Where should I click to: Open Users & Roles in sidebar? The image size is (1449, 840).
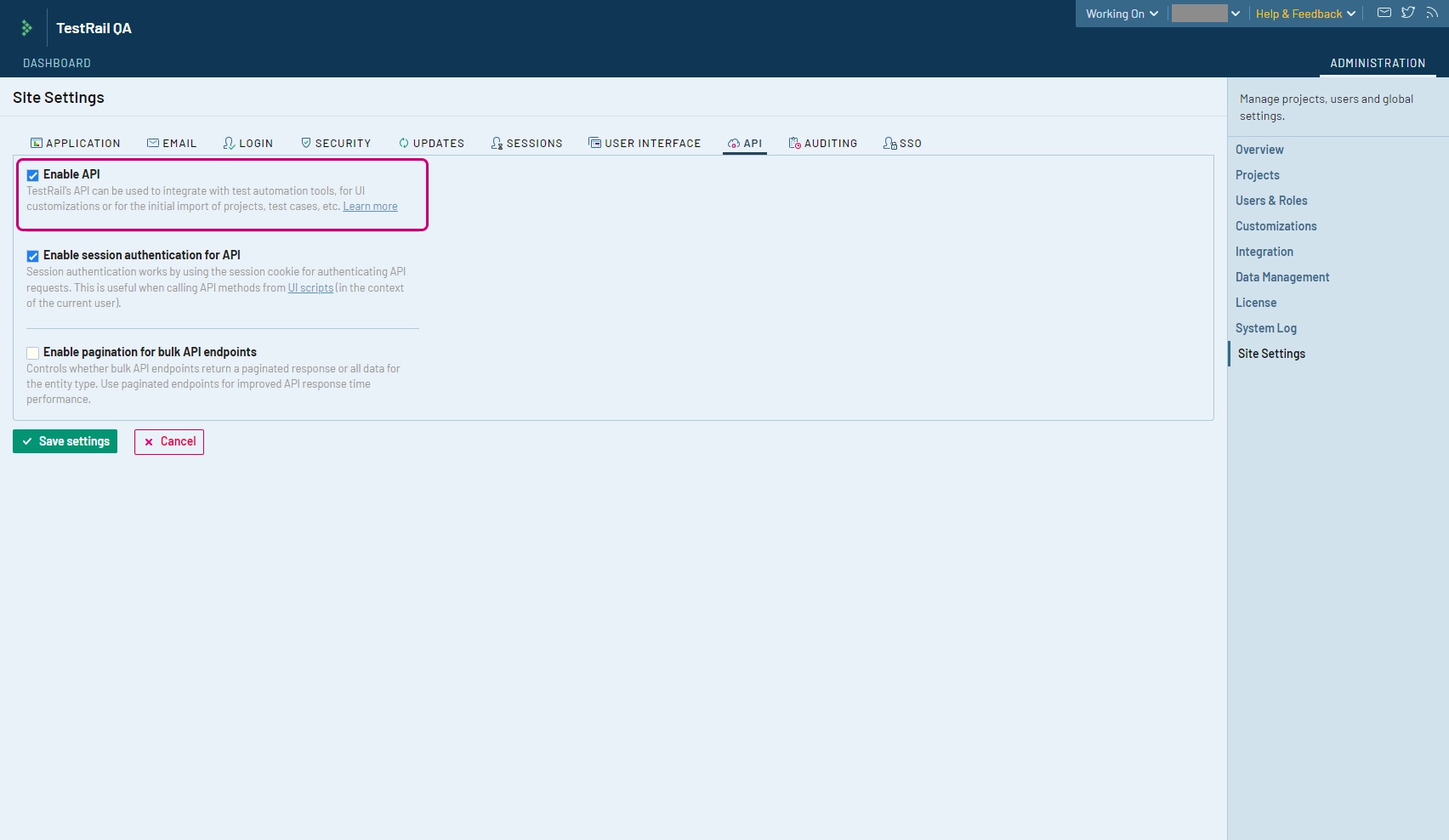1271,201
